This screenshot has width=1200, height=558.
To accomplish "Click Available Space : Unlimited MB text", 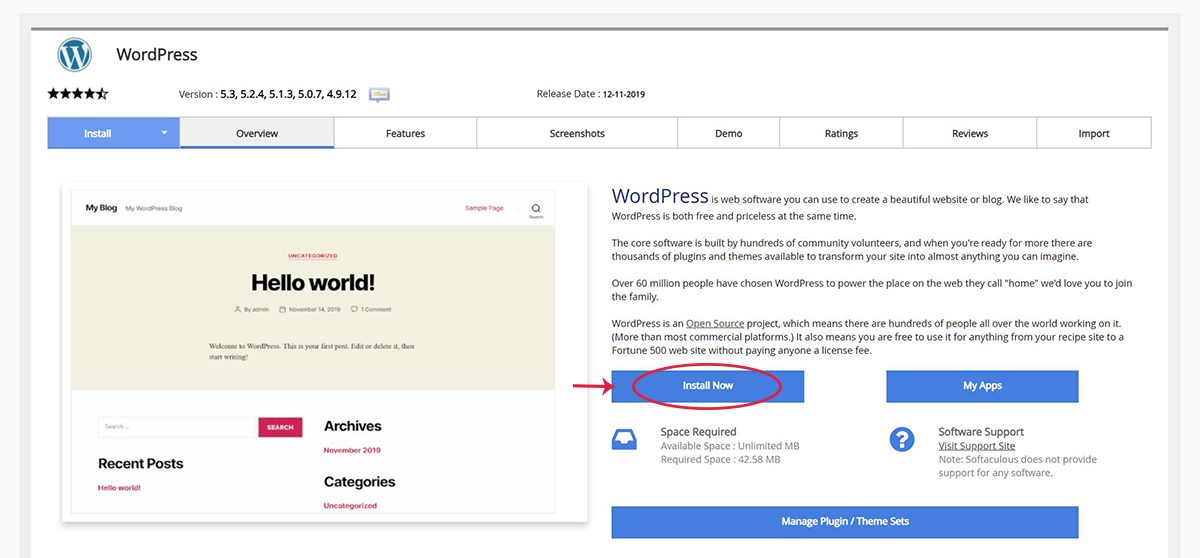I will point(730,446).
